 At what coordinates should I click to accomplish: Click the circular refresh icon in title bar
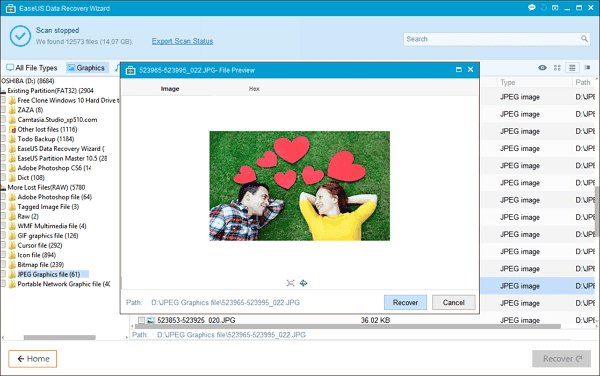click(543, 8)
